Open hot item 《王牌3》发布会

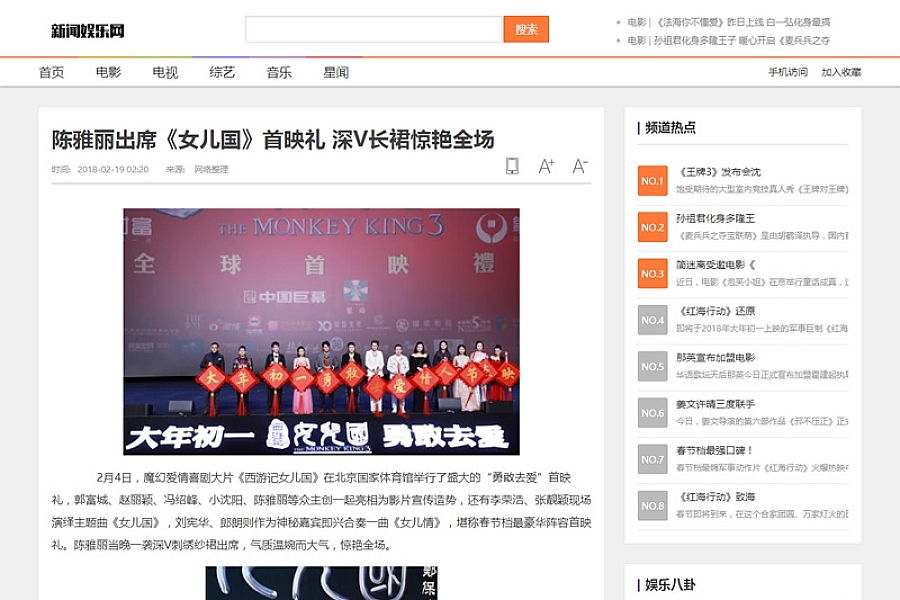(x=719, y=172)
